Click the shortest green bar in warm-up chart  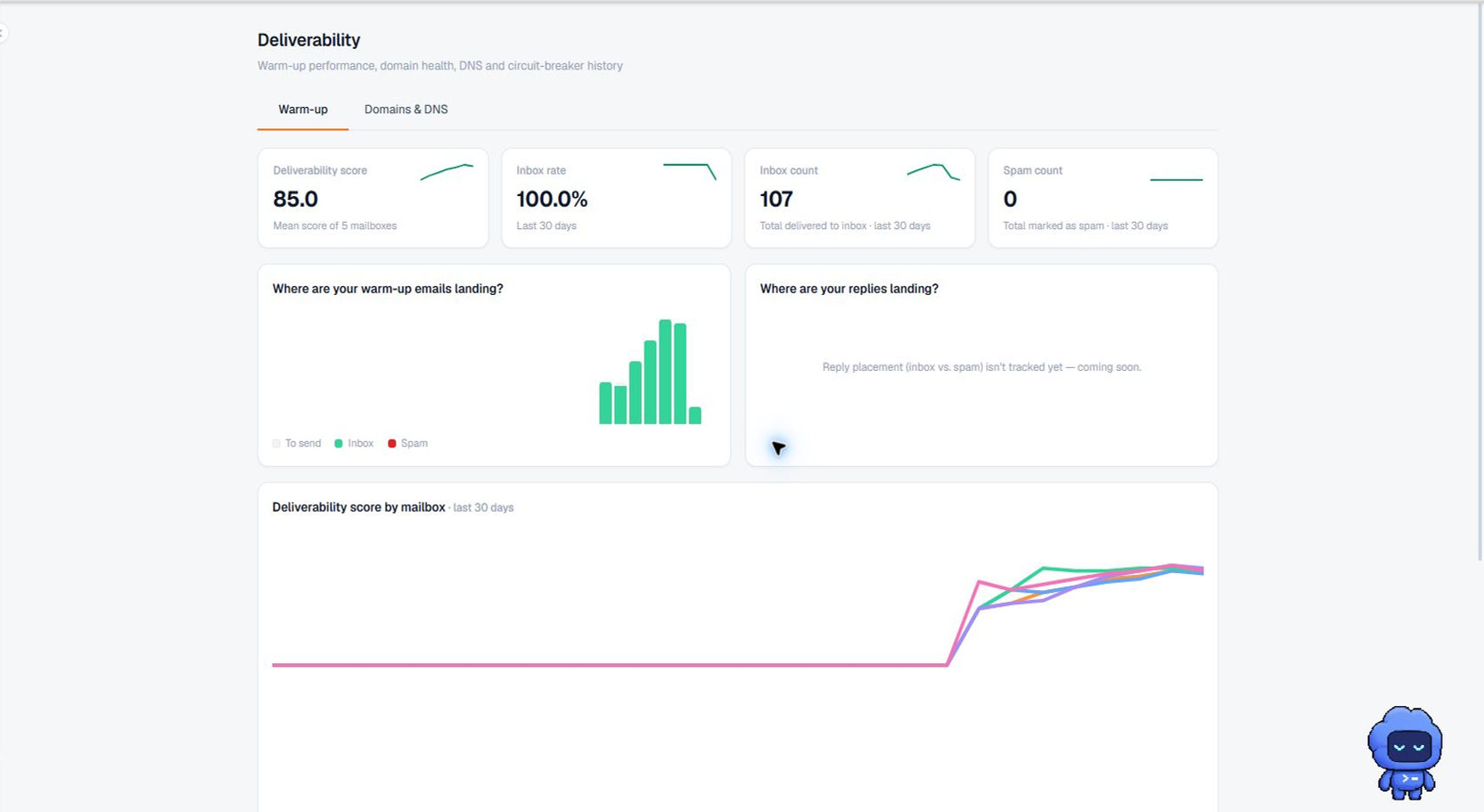pos(695,415)
